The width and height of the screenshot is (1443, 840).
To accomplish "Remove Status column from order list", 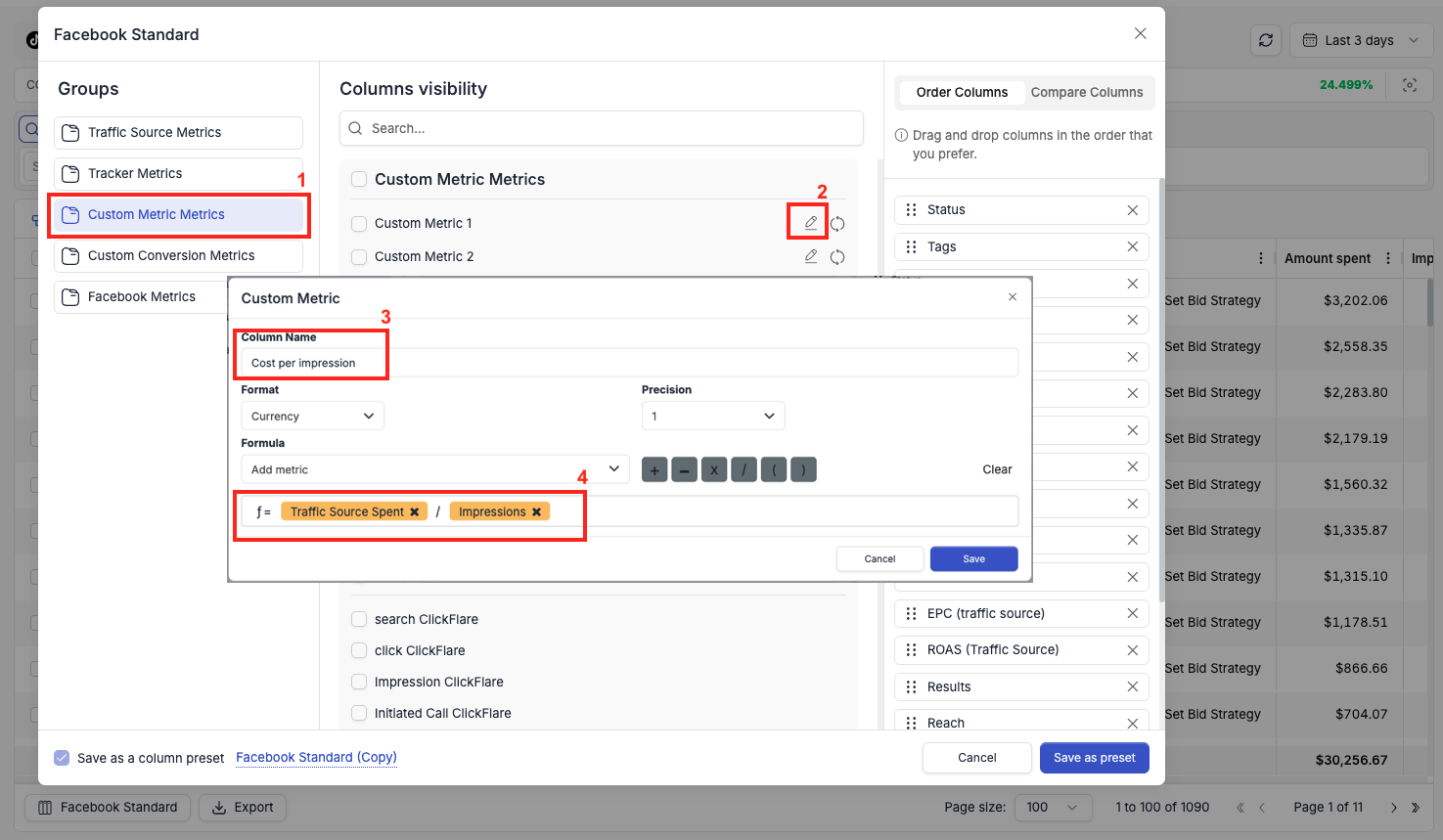I will click(1132, 210).
